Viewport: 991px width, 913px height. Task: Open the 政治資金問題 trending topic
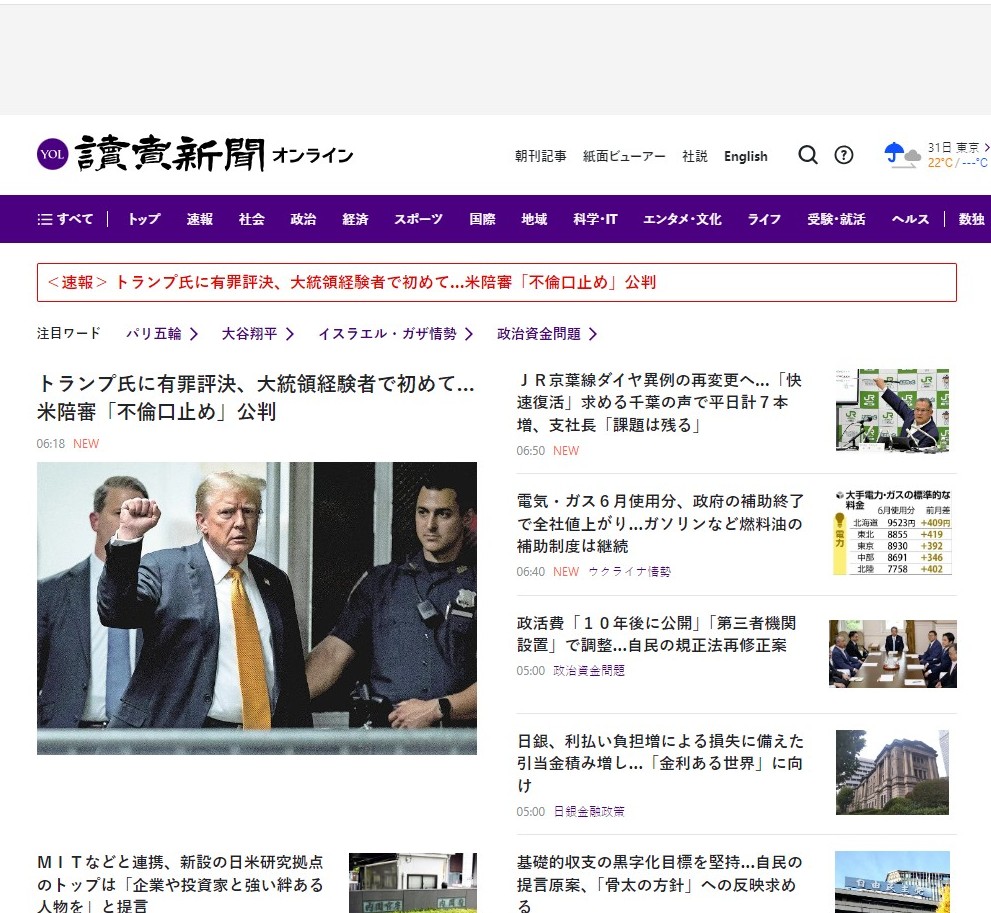point(547,334)
